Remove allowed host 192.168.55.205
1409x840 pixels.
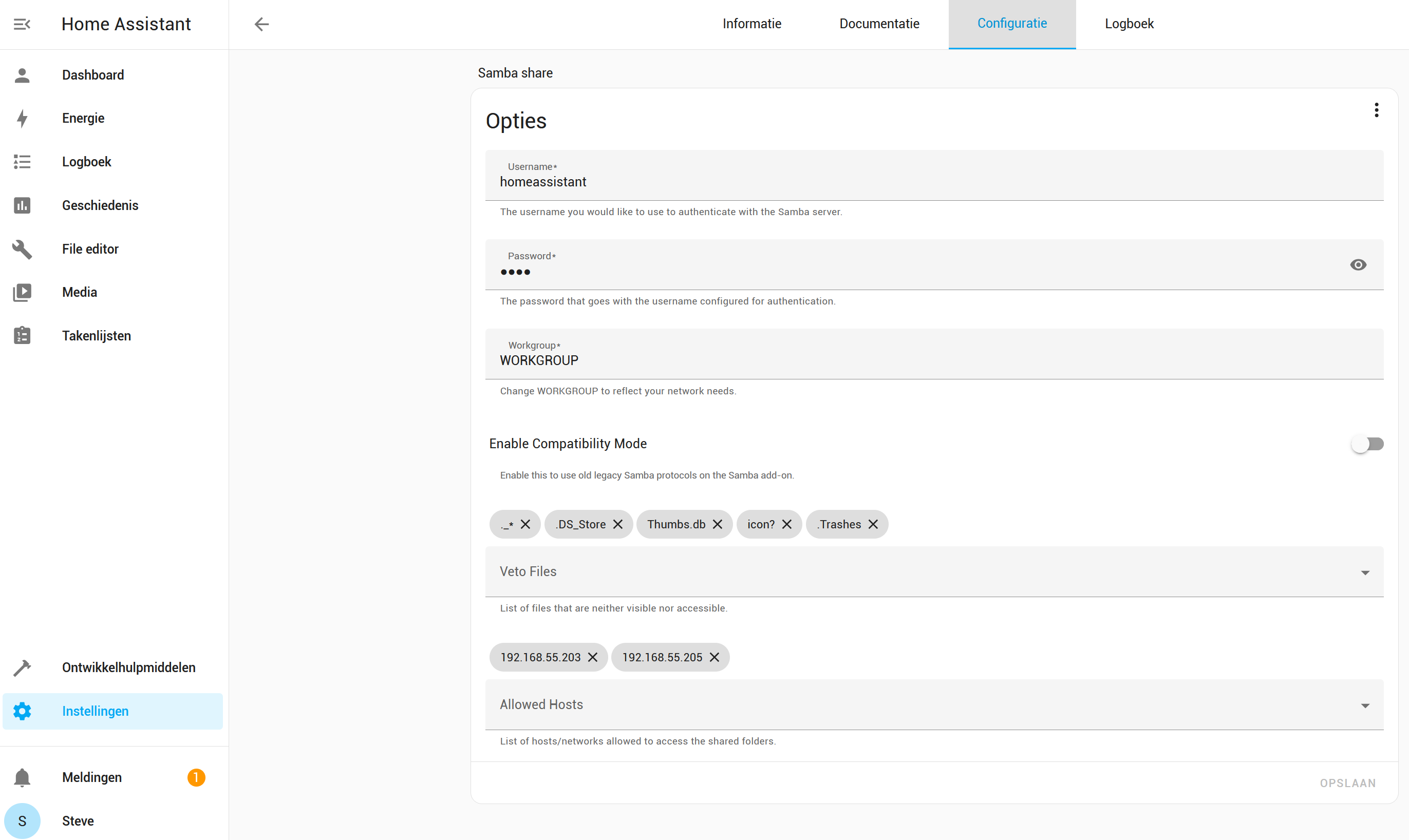point(715,657)
